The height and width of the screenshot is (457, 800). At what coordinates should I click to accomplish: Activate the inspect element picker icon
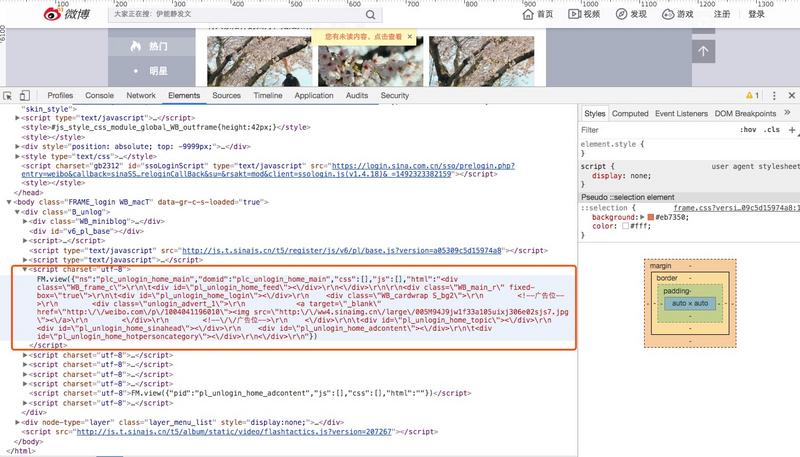[x=8, y=95]
